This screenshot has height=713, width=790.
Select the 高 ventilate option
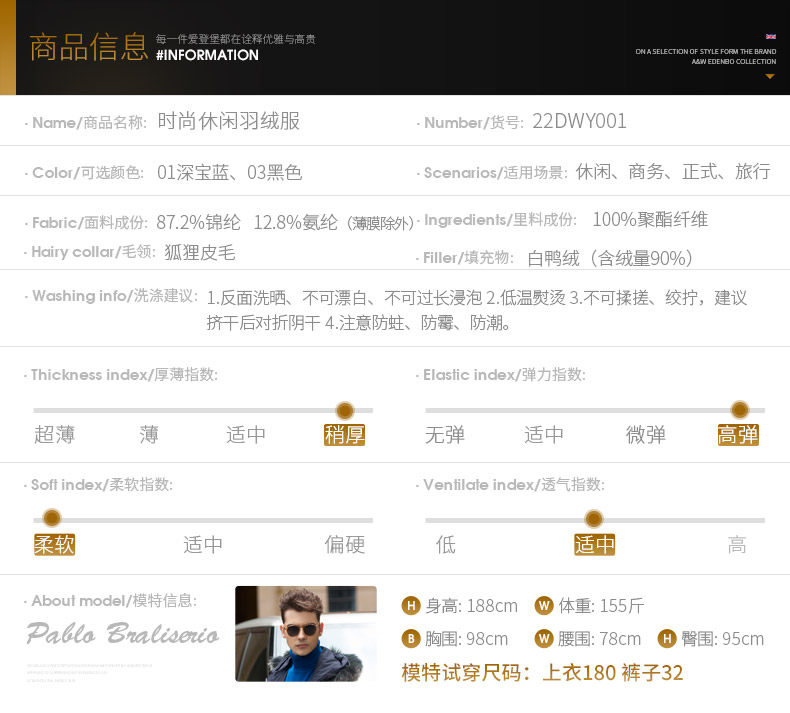(737, 545)
